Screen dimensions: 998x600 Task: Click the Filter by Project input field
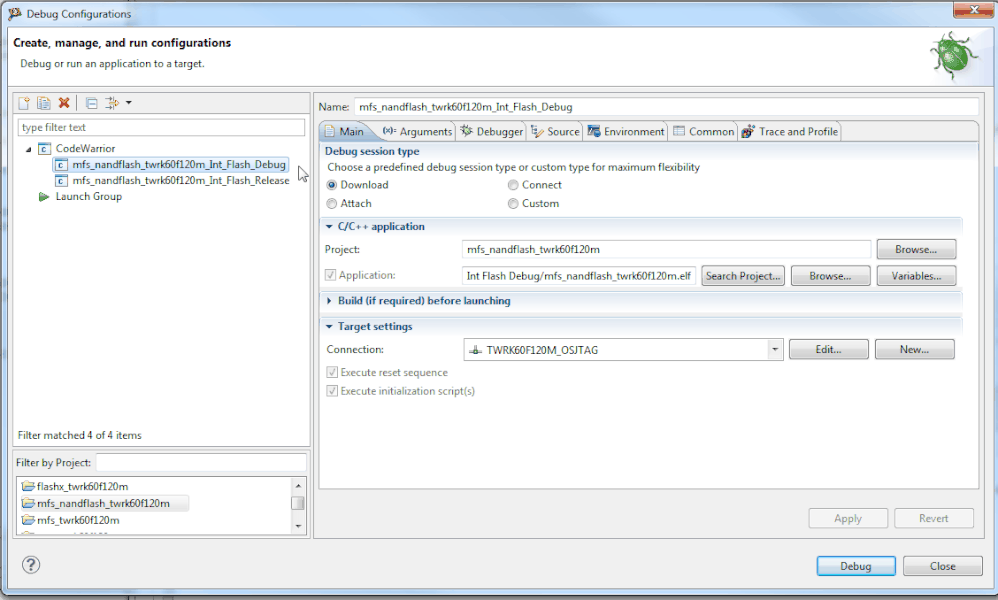point(201,463)
